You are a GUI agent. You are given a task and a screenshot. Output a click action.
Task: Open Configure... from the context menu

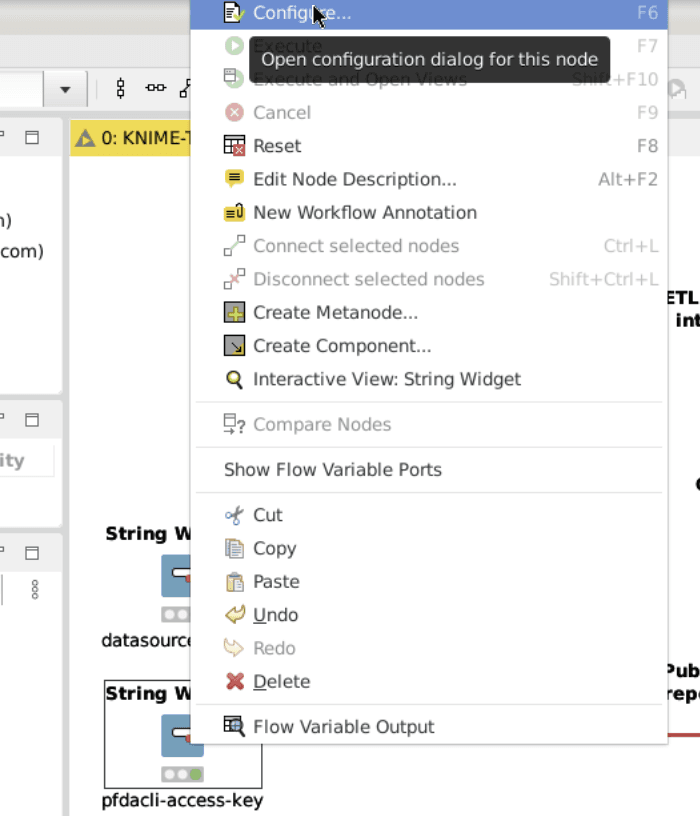click(429, 13)
